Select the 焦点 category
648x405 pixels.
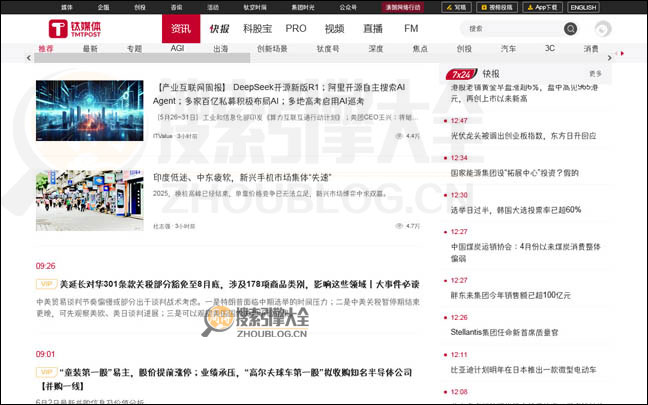[420, 48]
